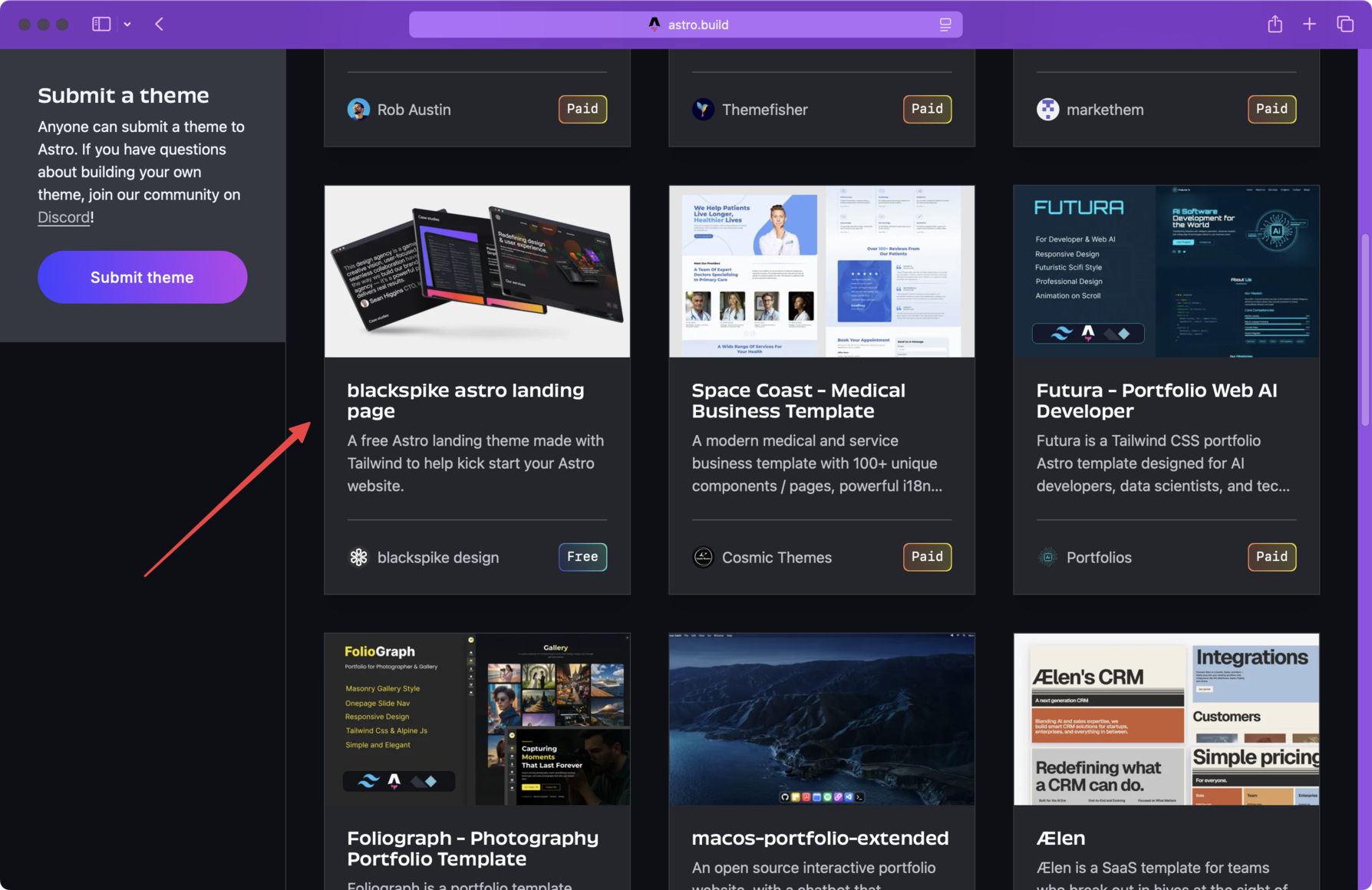This screenshot has height=890, width=1372.
Task: Click the Submit theme button
Action: tap(142, 277)
